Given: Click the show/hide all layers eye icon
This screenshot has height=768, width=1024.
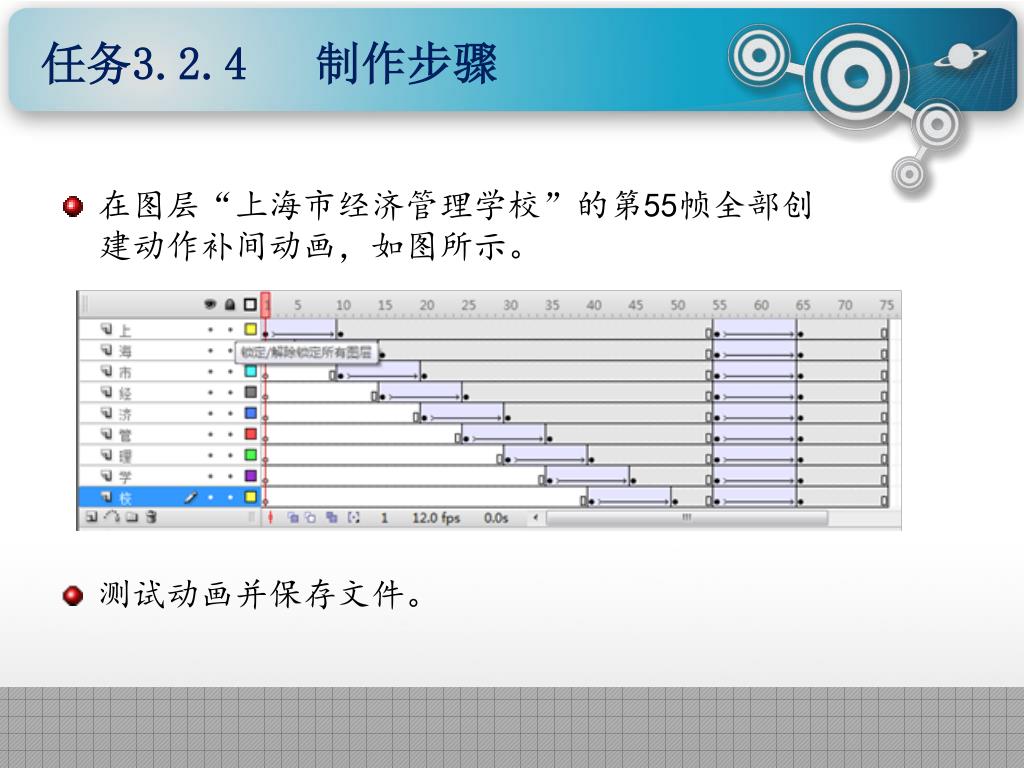Looking at the screenshot, I should click(x=210, y=305).
